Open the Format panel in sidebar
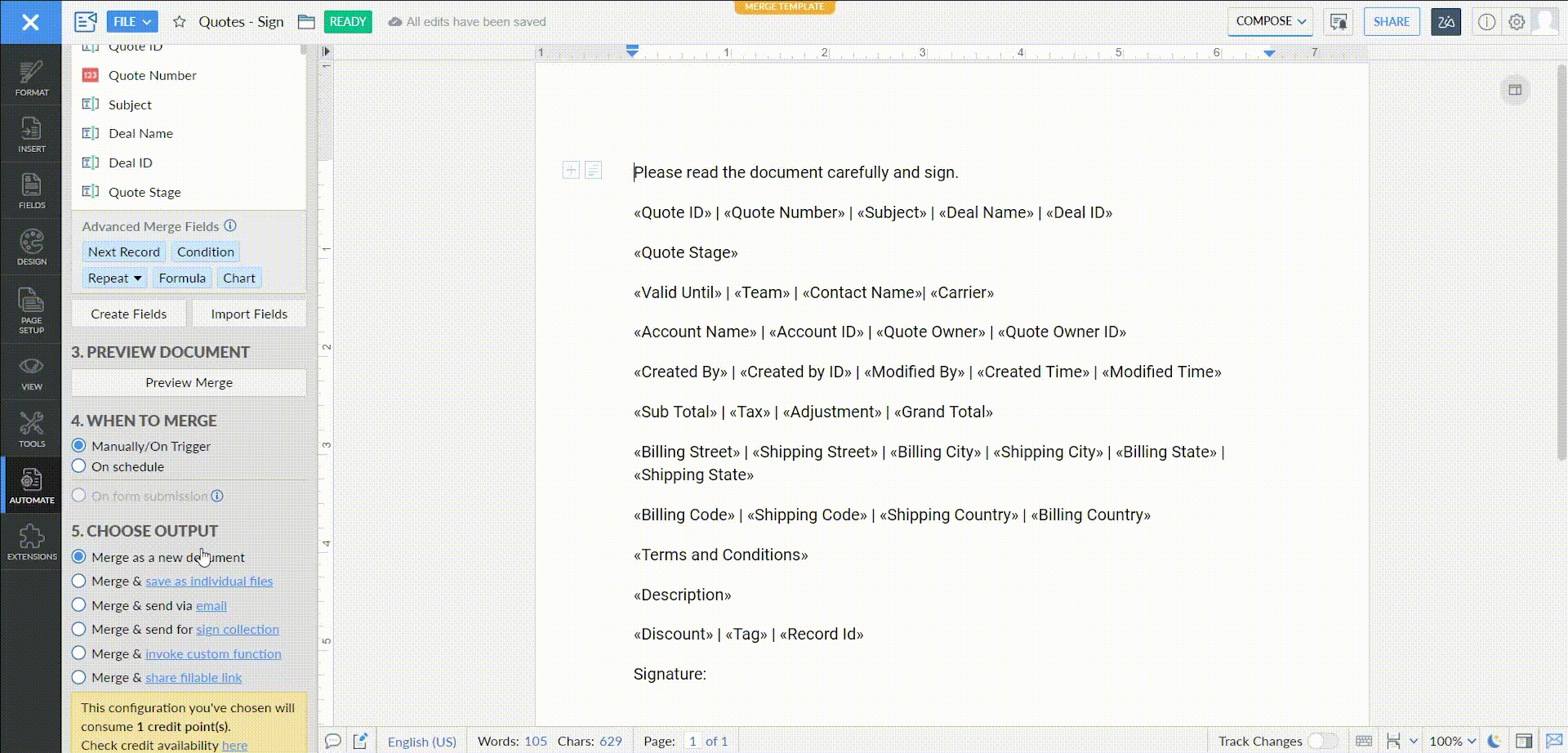 [x=31, y=78]
